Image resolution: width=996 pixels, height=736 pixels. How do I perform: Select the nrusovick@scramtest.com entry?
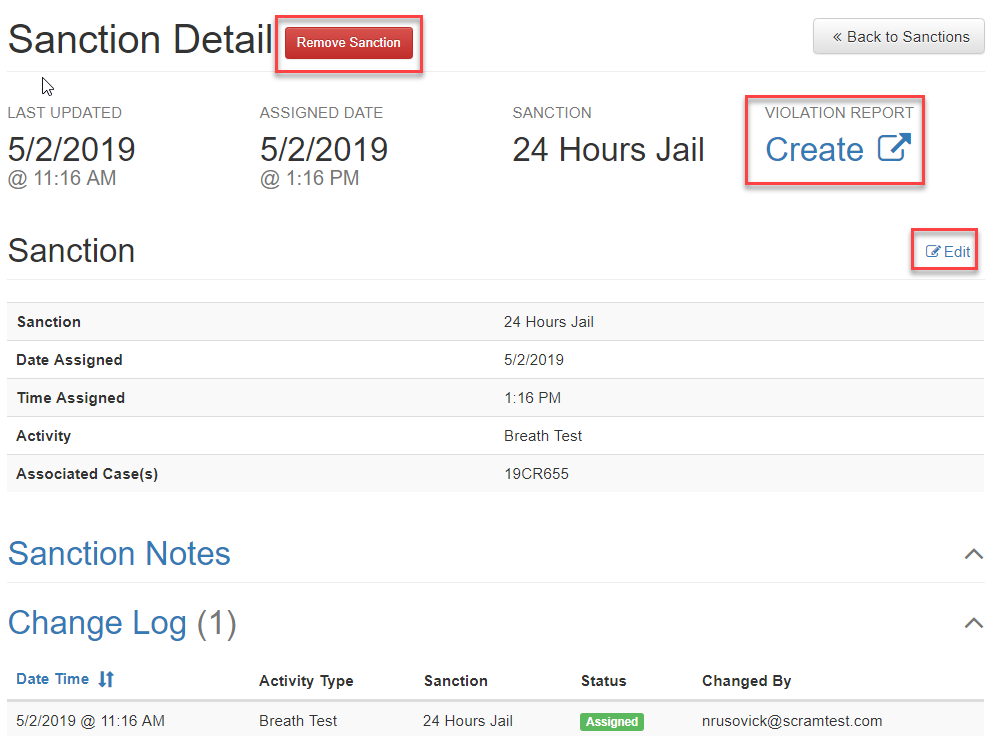(792, 721)
